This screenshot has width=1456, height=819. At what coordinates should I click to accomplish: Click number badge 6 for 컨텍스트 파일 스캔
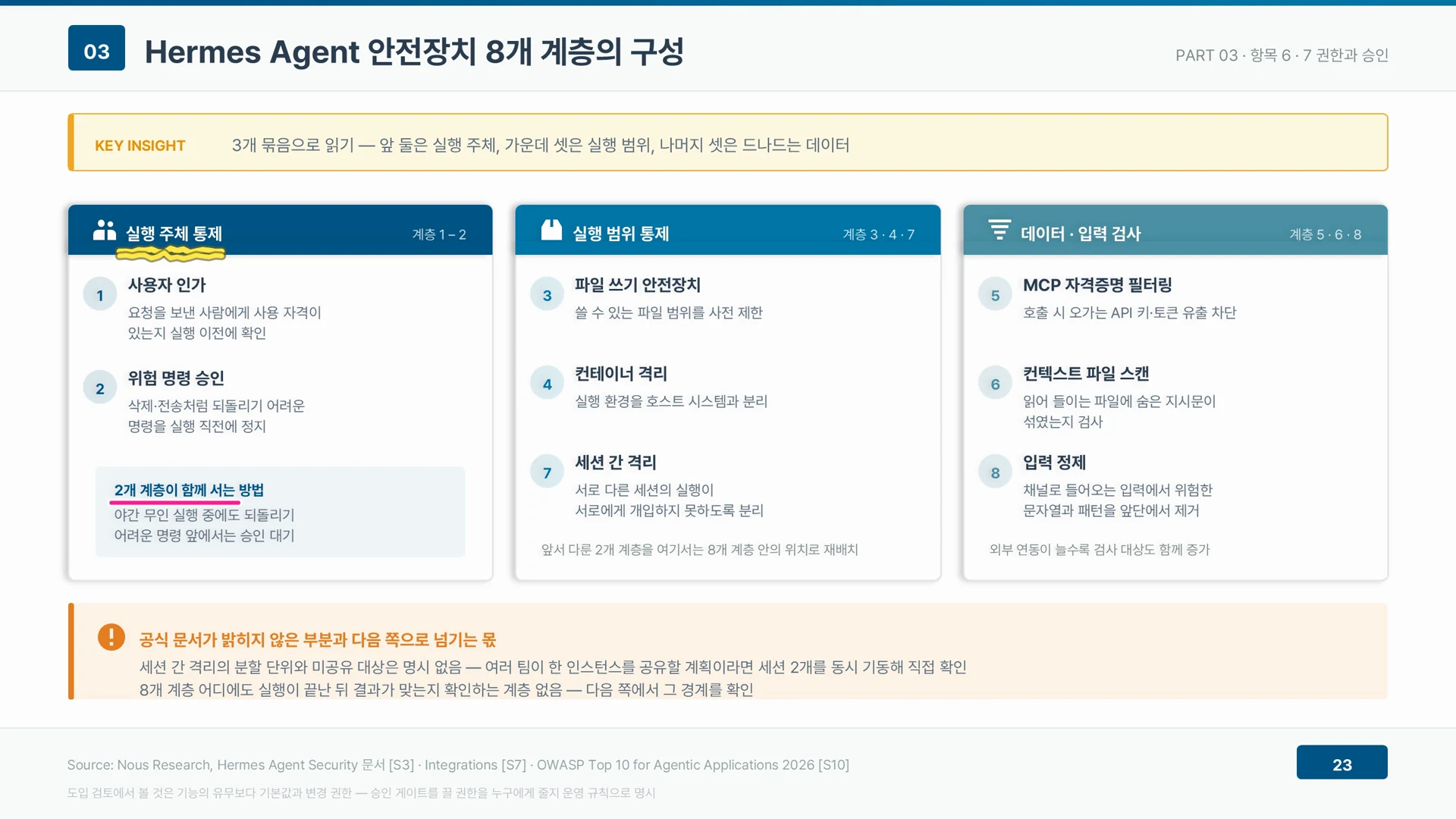(x=996, y=384)
